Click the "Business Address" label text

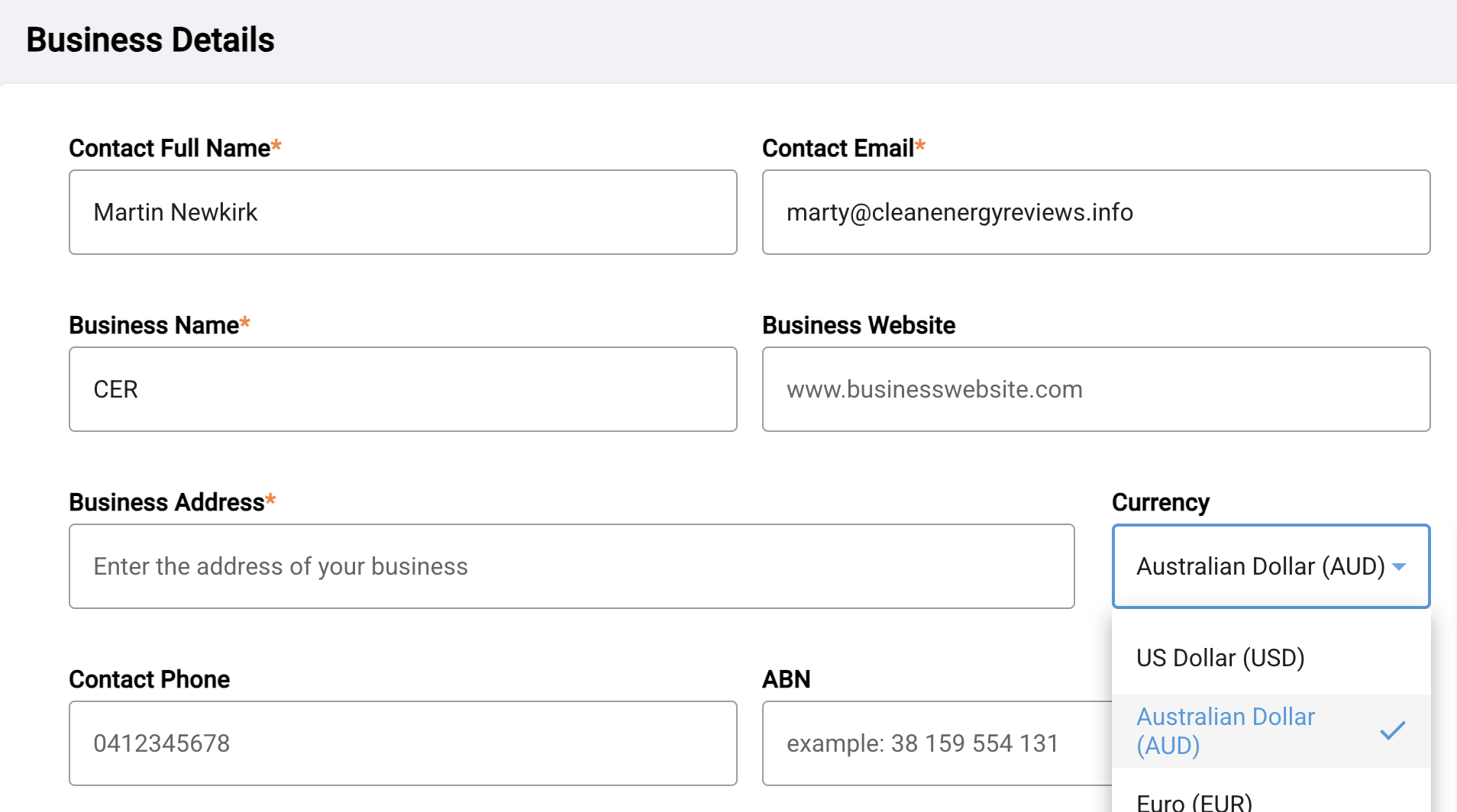166,502
